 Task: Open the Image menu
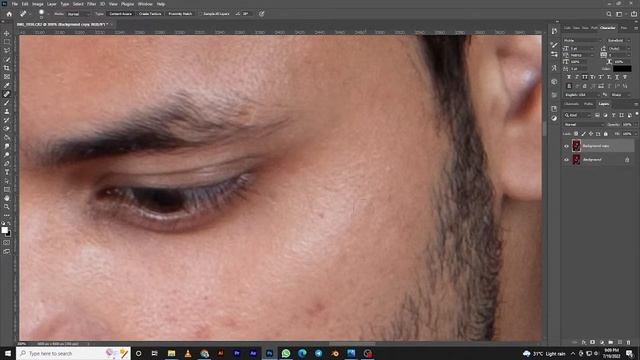click(x=38, y=4)
